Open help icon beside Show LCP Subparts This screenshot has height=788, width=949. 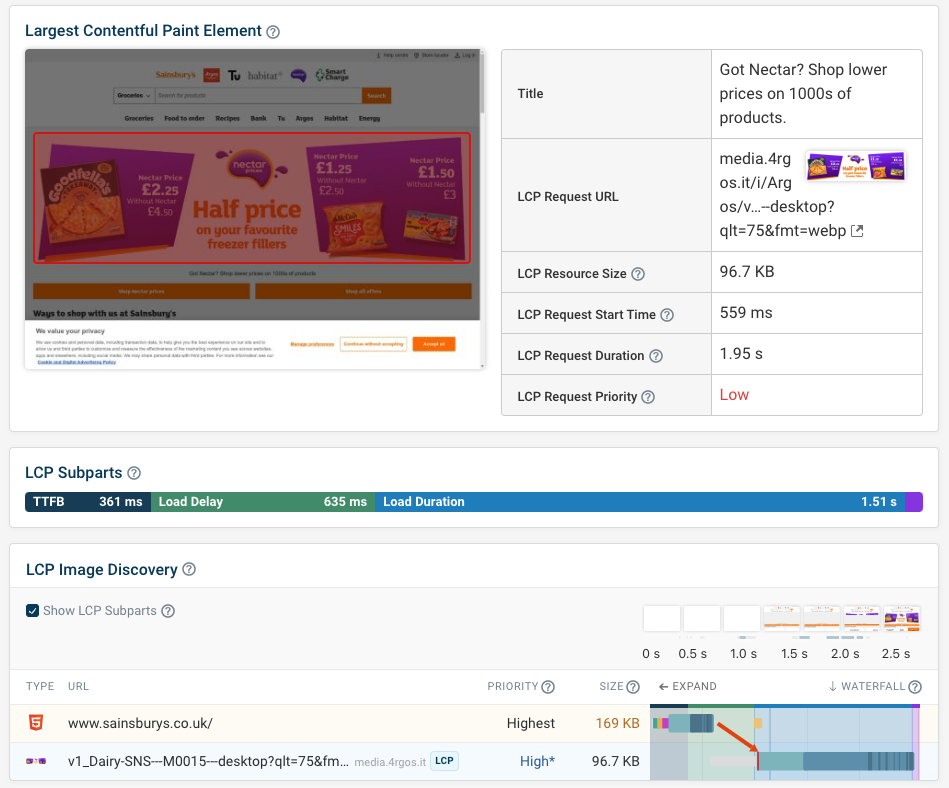(168, 611)
